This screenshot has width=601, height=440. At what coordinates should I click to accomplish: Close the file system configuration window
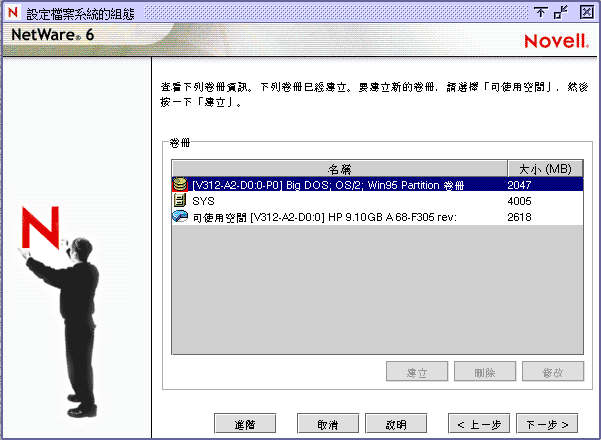pos(586,13)
